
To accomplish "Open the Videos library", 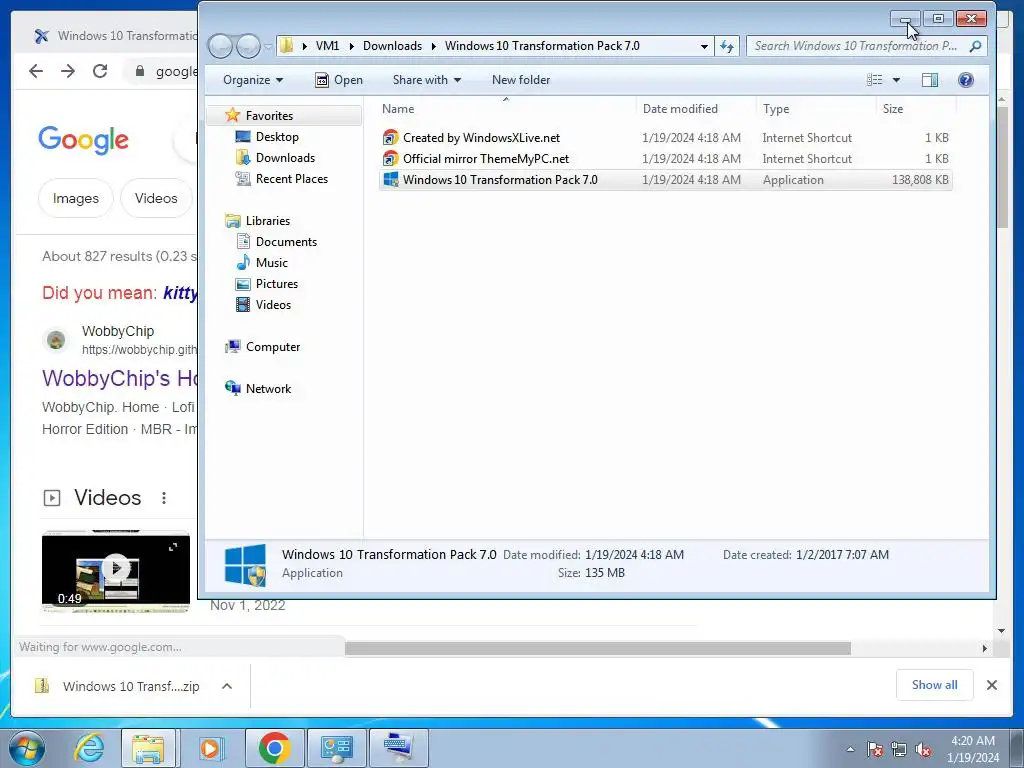I will click(273, 304).
